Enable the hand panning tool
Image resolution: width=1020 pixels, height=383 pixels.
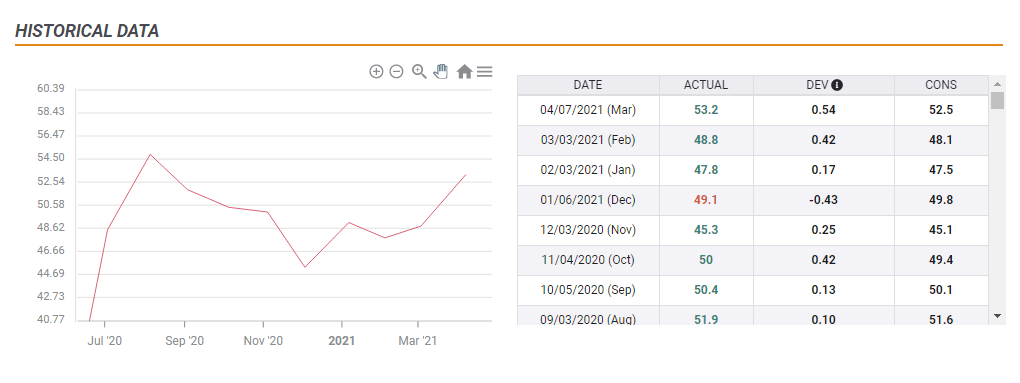pyautogui.click(x=441, y=72)
